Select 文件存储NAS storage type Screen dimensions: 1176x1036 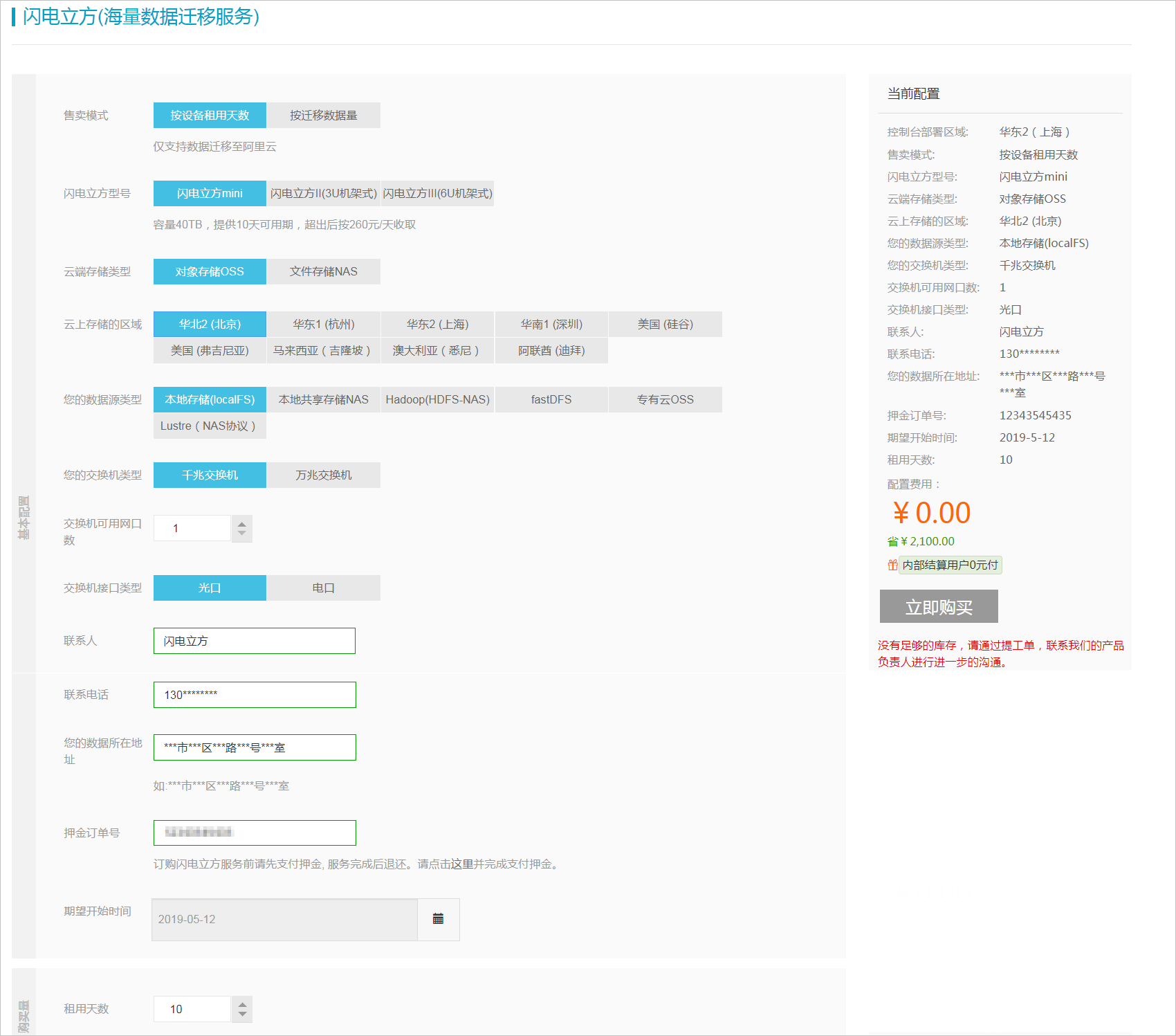324,272
